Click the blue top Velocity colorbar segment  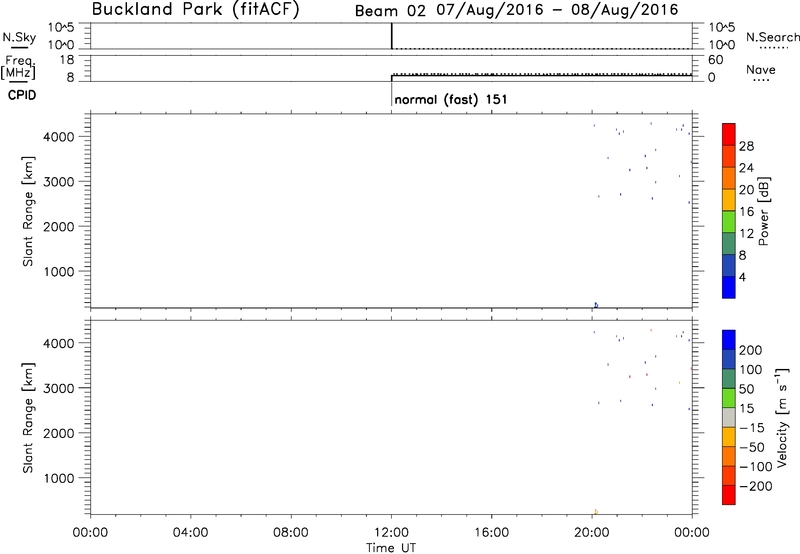click(x=729, y=340)
